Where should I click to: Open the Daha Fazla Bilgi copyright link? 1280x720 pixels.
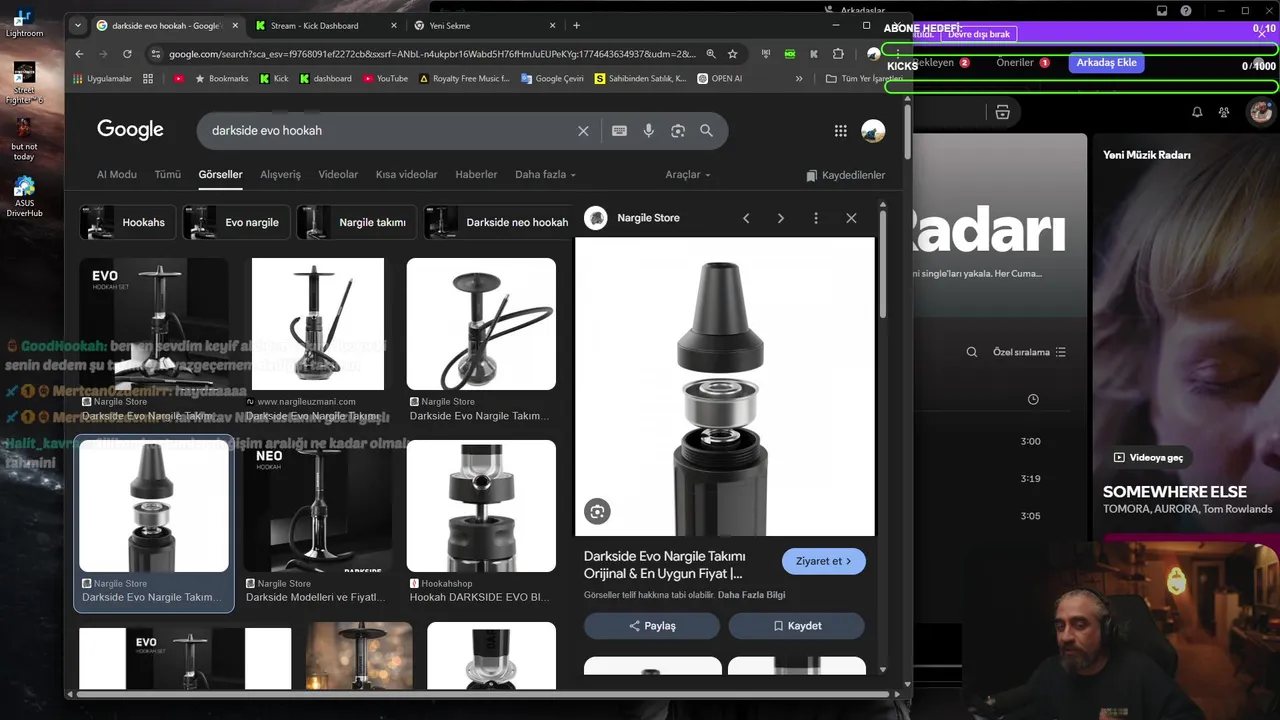(x=751, y=595)
